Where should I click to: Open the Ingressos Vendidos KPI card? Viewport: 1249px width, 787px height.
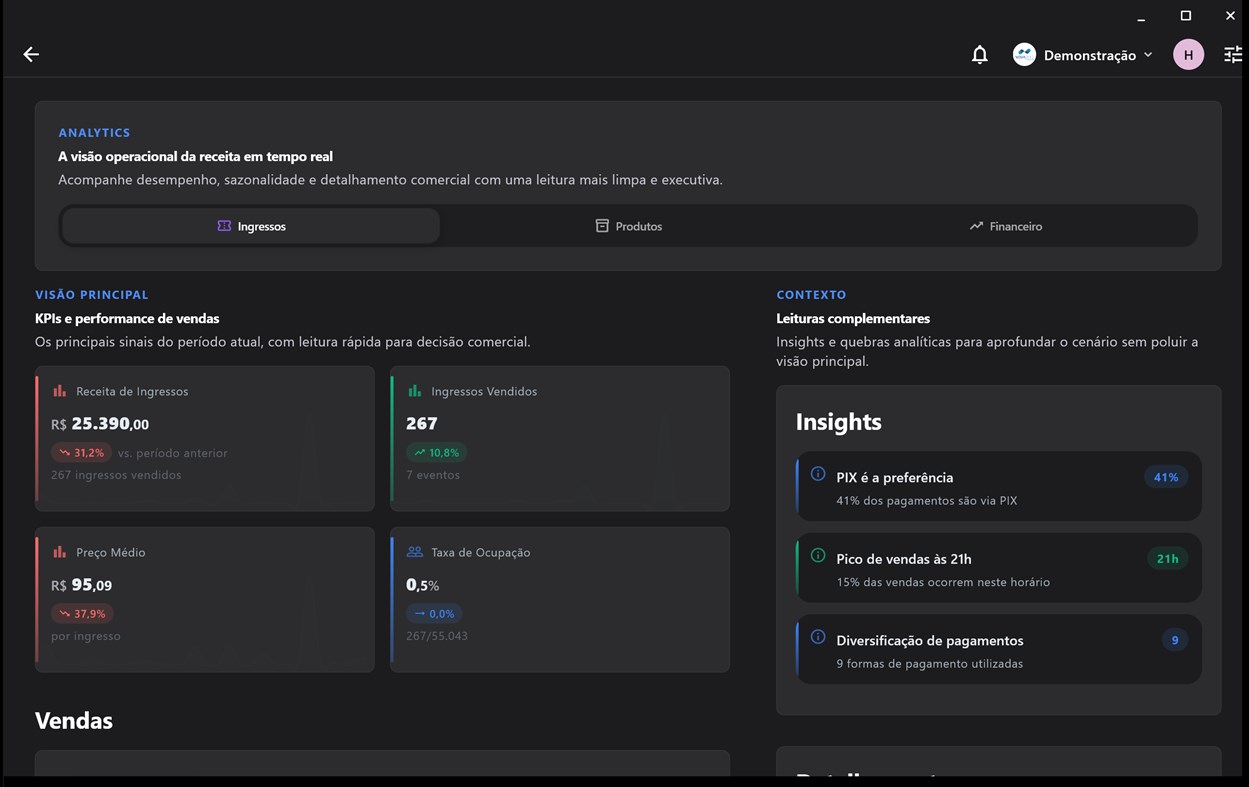click(x=560, y=438)
